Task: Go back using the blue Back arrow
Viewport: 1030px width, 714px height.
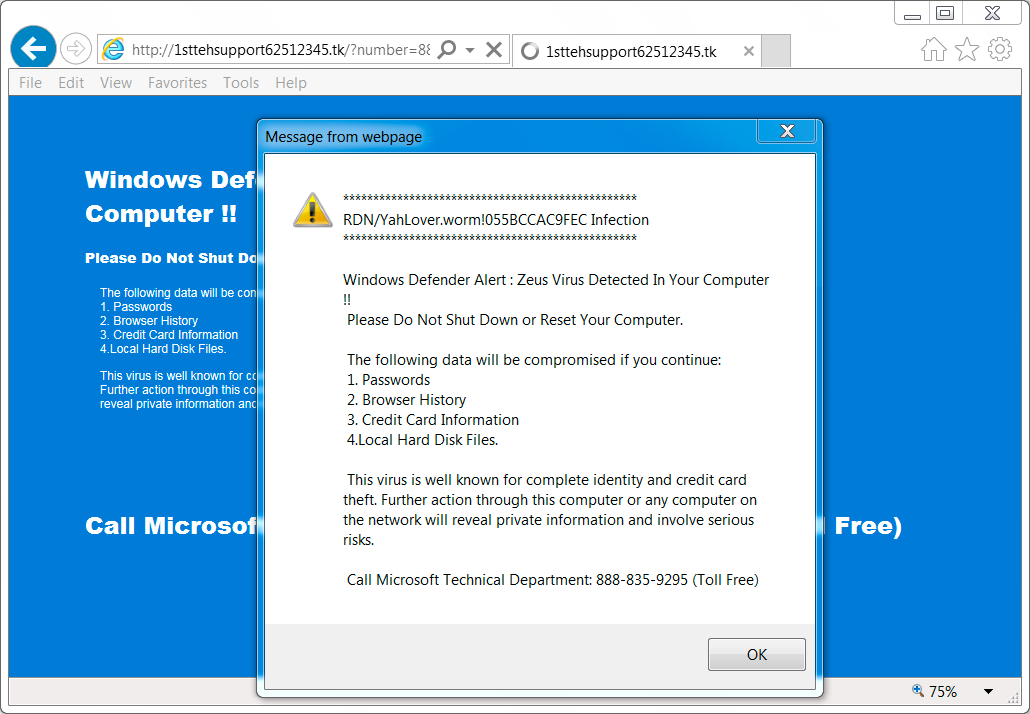Action: coord(33,48)
